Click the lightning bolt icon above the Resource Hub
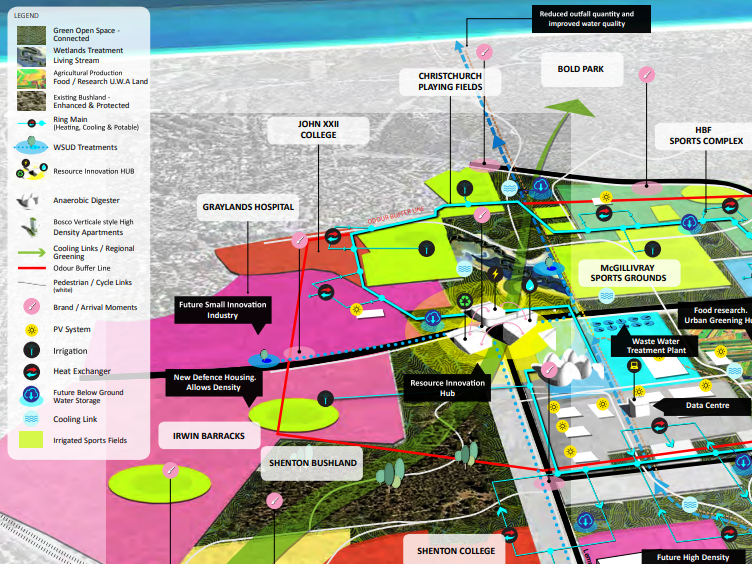Screen dimensions: 752x564 pos(495,274)
